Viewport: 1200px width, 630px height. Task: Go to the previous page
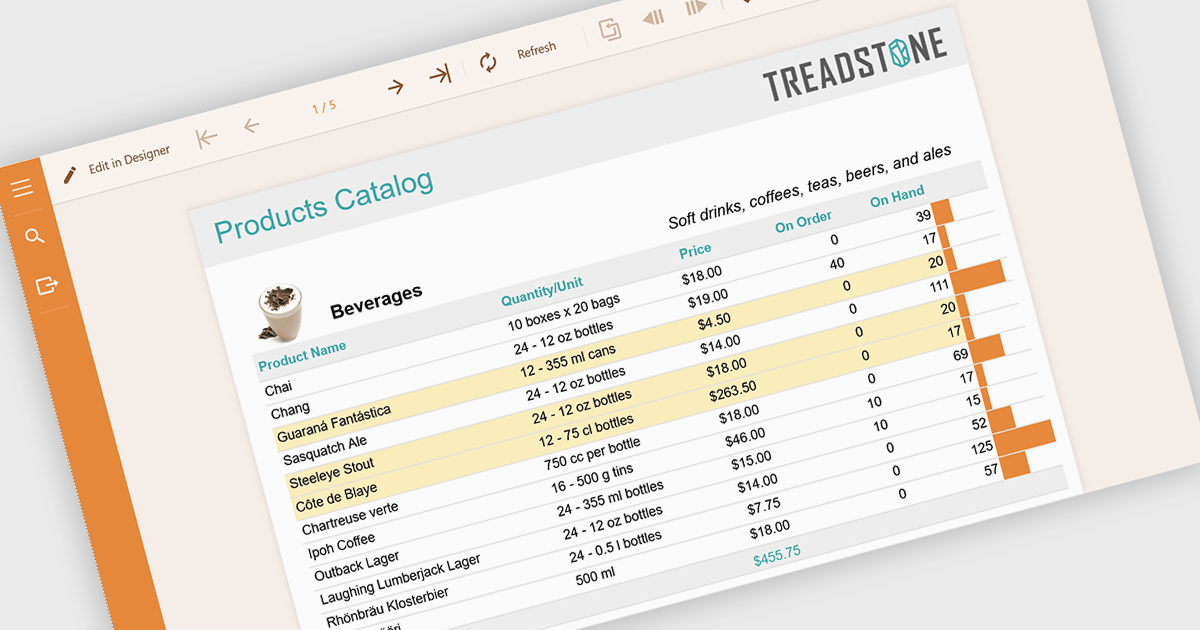coord(251,126)
